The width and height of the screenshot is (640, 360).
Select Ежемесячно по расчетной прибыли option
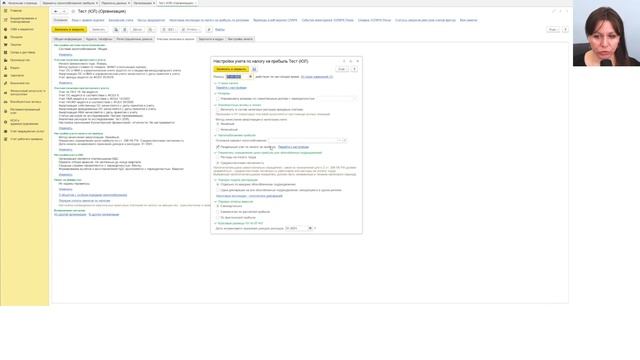click(218, 212)
